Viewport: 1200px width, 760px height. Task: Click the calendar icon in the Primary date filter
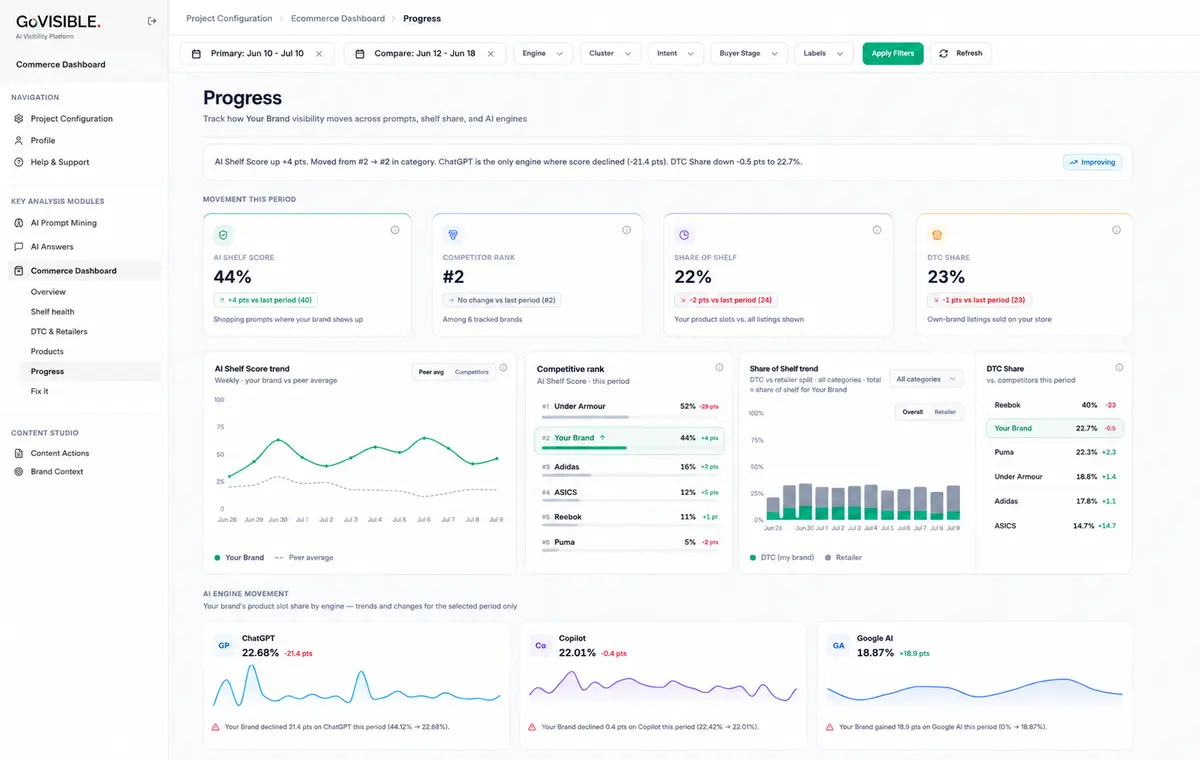196,54
